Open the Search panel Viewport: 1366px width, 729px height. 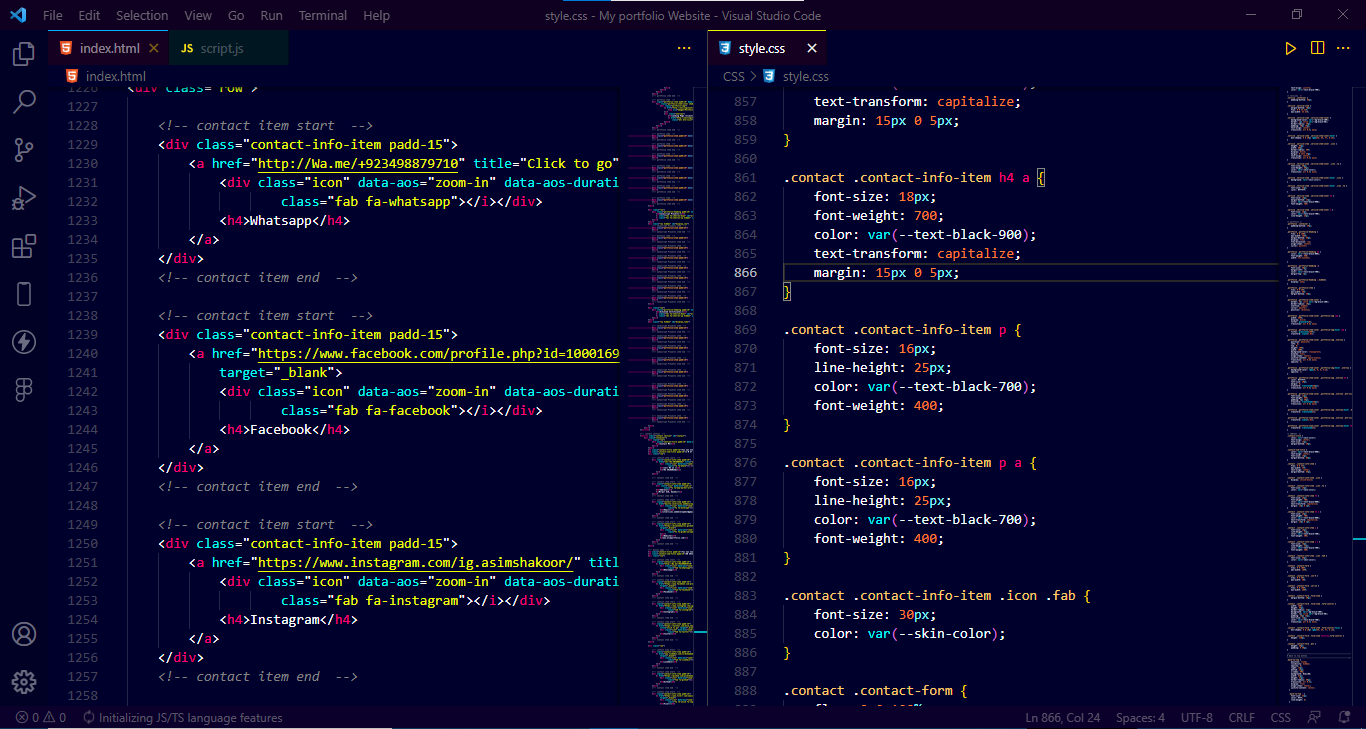pos(23,101)
